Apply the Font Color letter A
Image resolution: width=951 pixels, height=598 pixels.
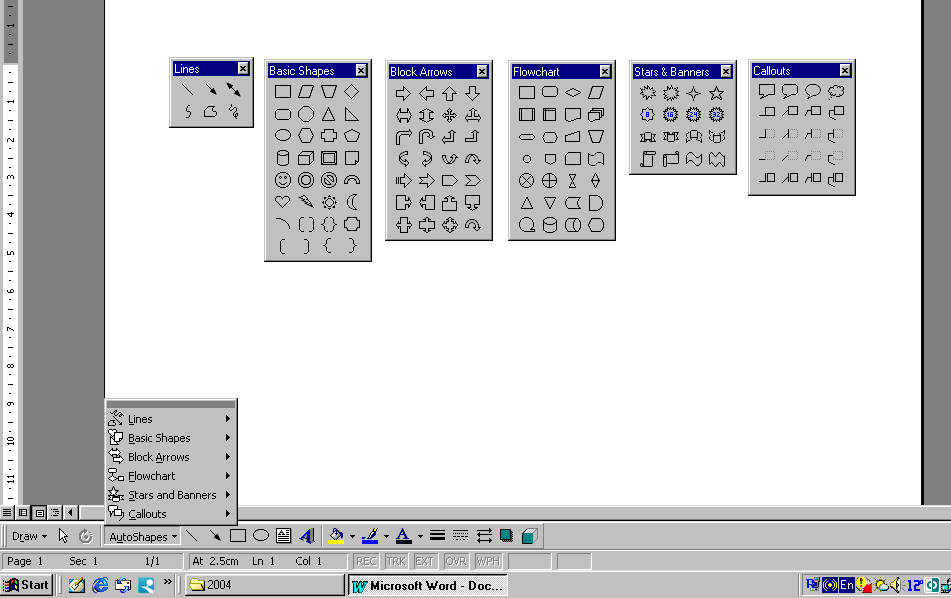pos(403,536)
